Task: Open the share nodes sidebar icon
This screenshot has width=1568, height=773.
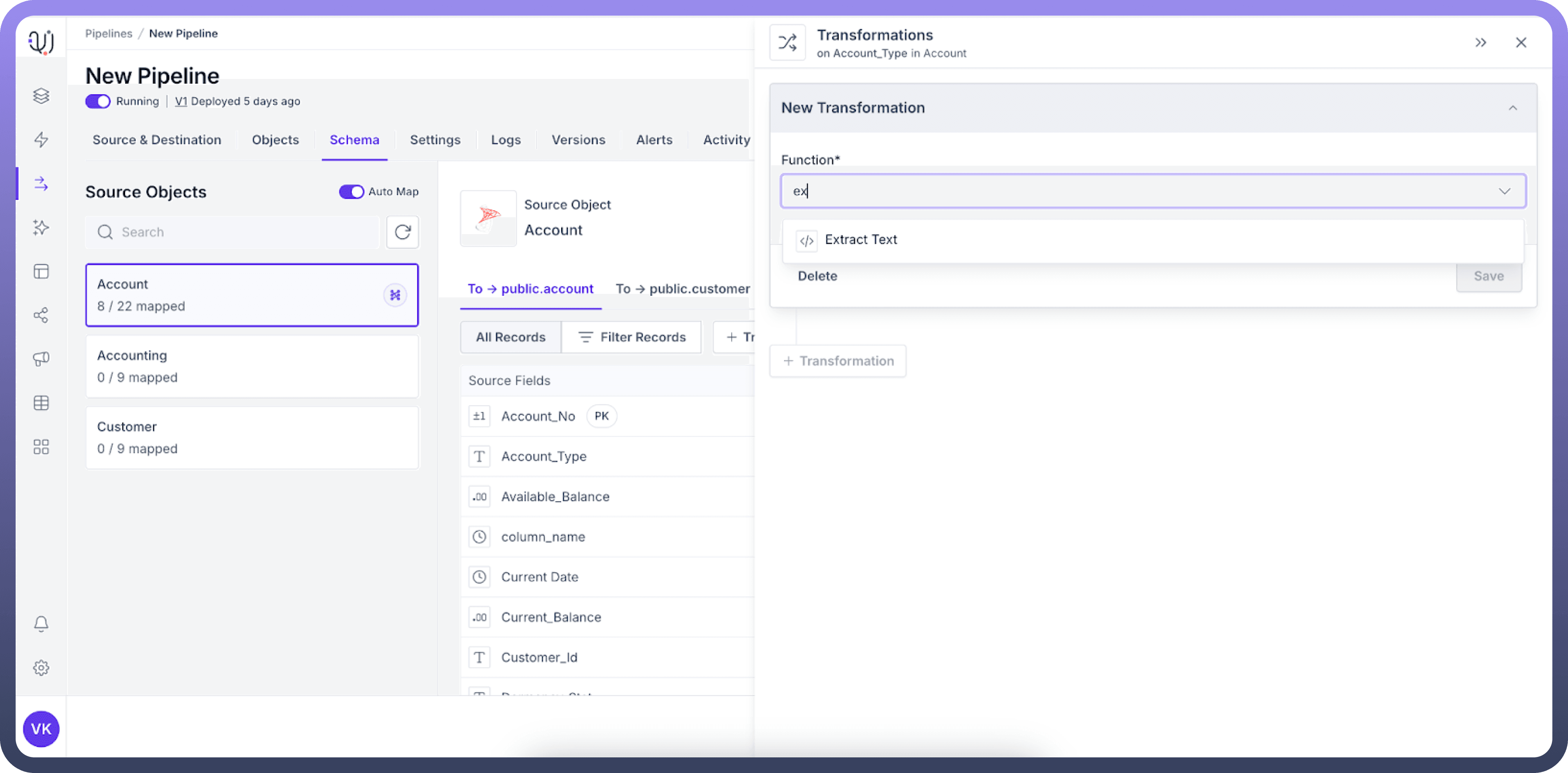Action: point(41,315)
